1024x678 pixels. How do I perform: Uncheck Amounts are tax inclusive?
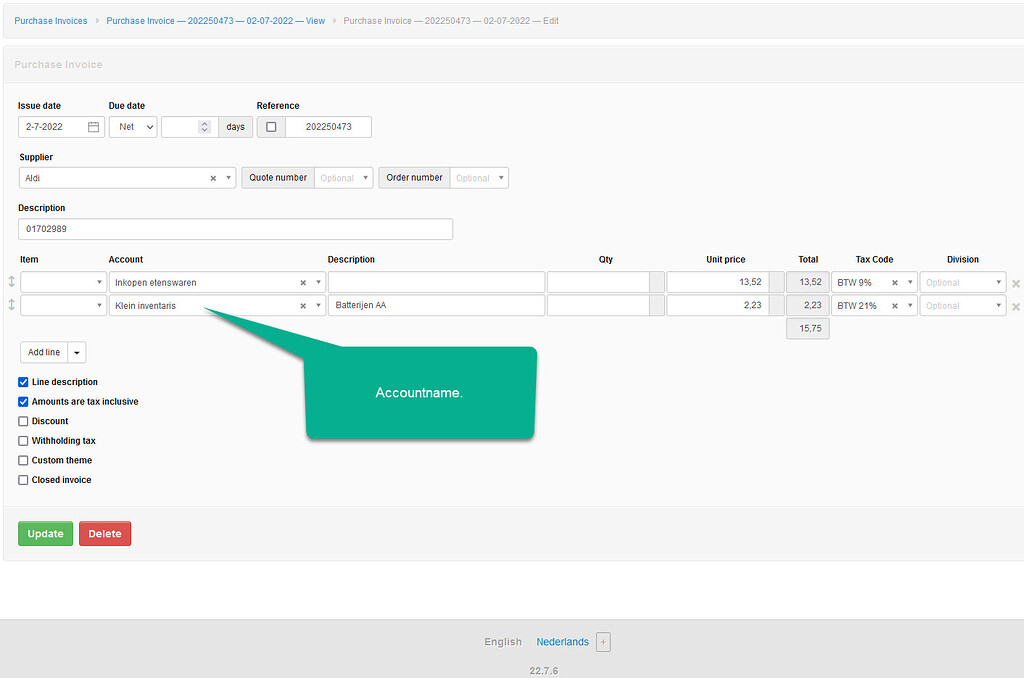(x=23, y=402)
